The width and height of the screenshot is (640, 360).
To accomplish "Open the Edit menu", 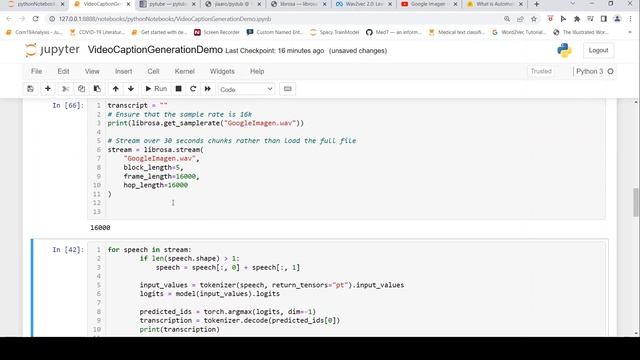I will pyautogui.click(x=63, y=71).
